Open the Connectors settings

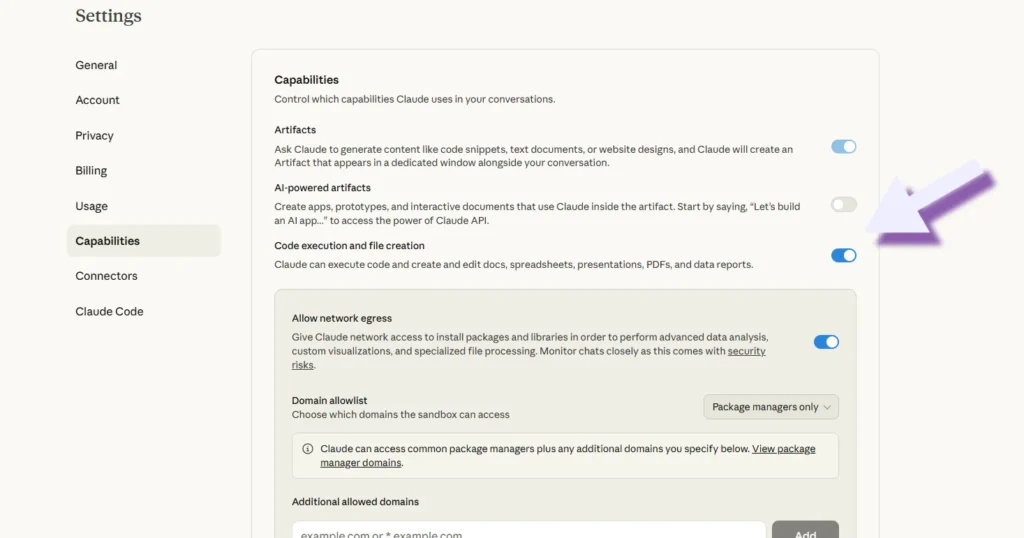click(x=106, y=276)
